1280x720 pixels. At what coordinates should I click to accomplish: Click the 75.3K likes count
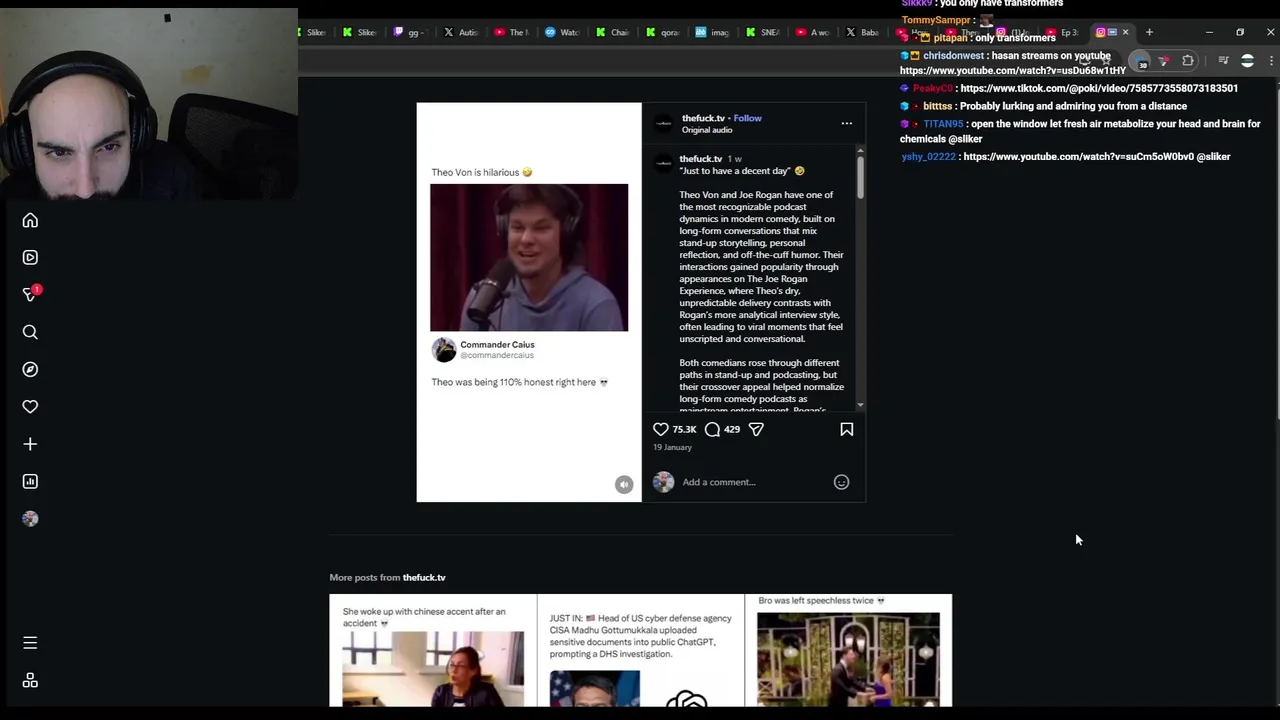tap(684, 429)
